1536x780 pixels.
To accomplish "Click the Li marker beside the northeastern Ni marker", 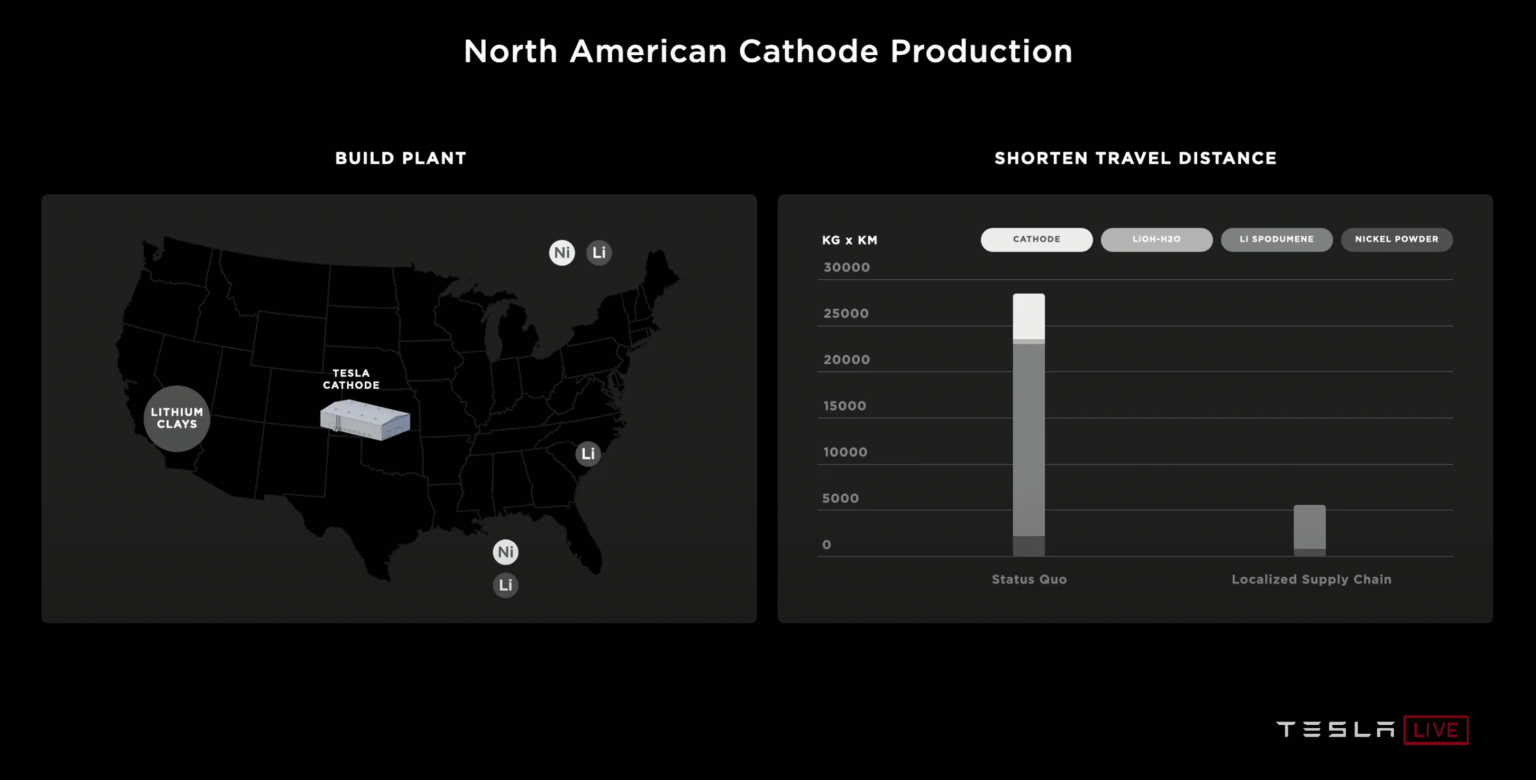I will [598, 253].
